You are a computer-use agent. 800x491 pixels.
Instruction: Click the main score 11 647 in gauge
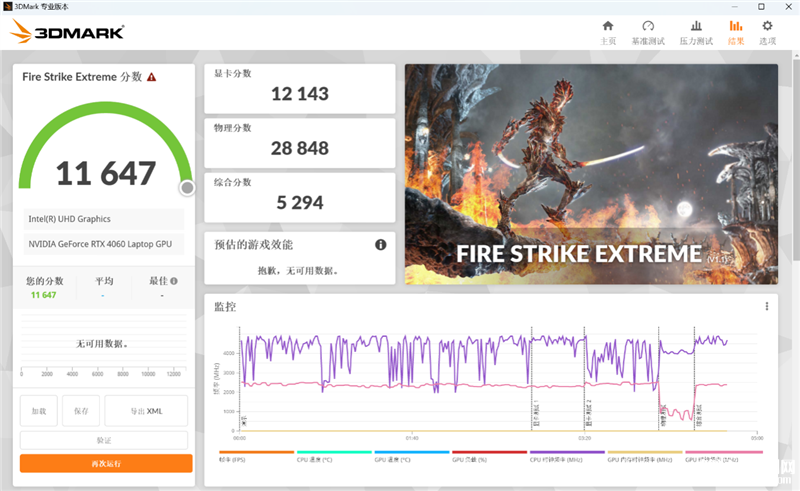point(106,174)
